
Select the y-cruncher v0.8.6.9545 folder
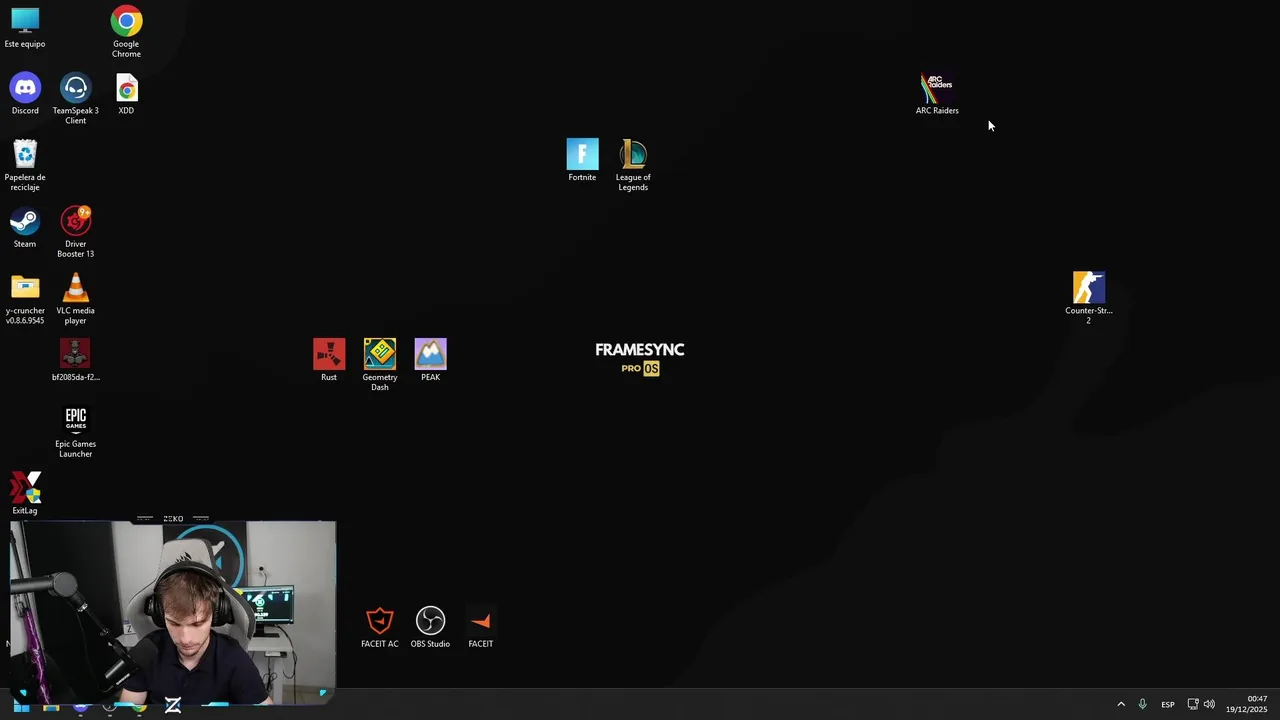[x=25, y=299]
